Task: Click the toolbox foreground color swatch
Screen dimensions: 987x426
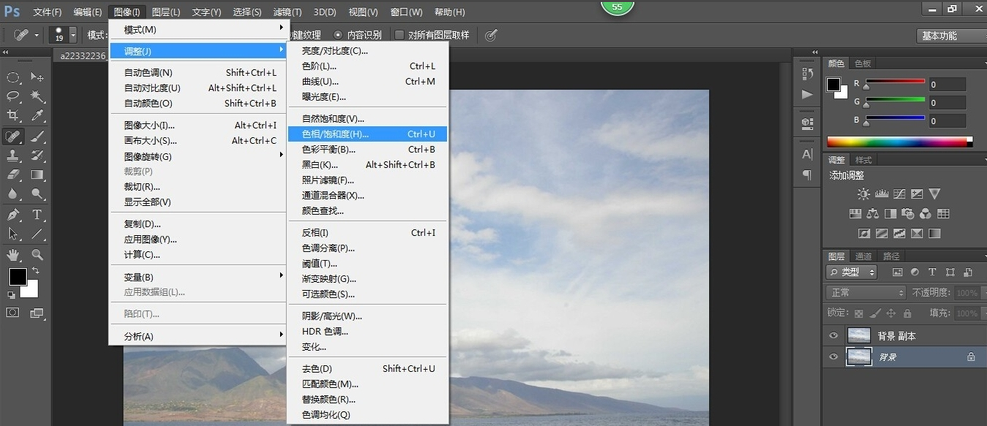Action: pos(17,276)
